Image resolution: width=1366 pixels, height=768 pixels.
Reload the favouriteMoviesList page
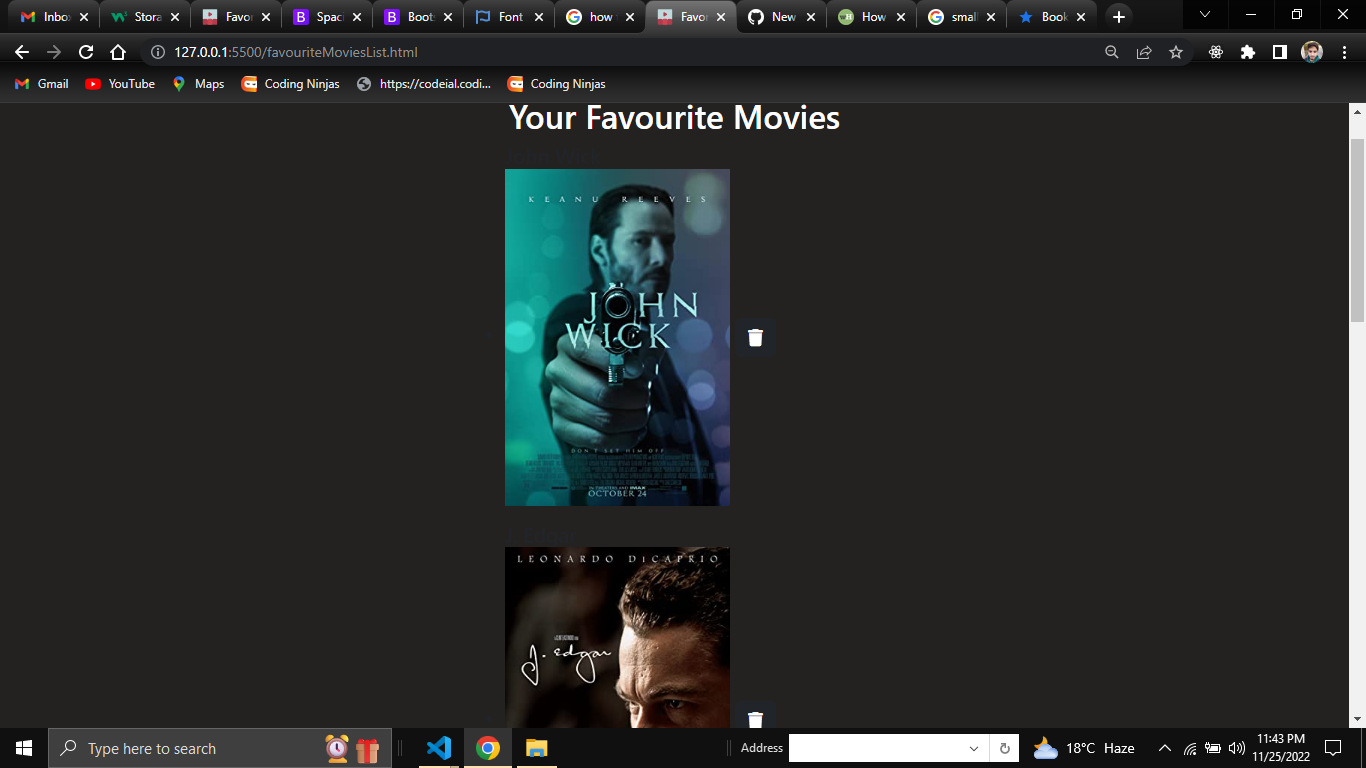tap(85, 51)
